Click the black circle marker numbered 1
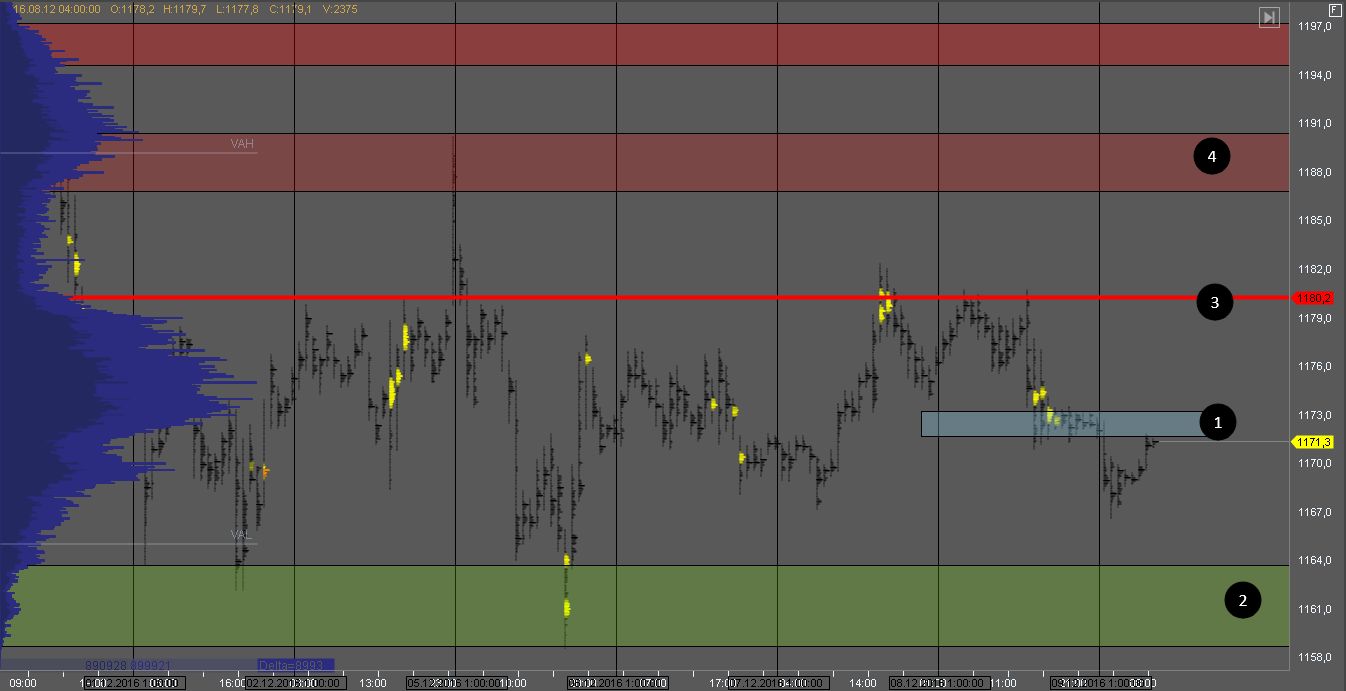1346x691 pixels. pos(1217,423)
